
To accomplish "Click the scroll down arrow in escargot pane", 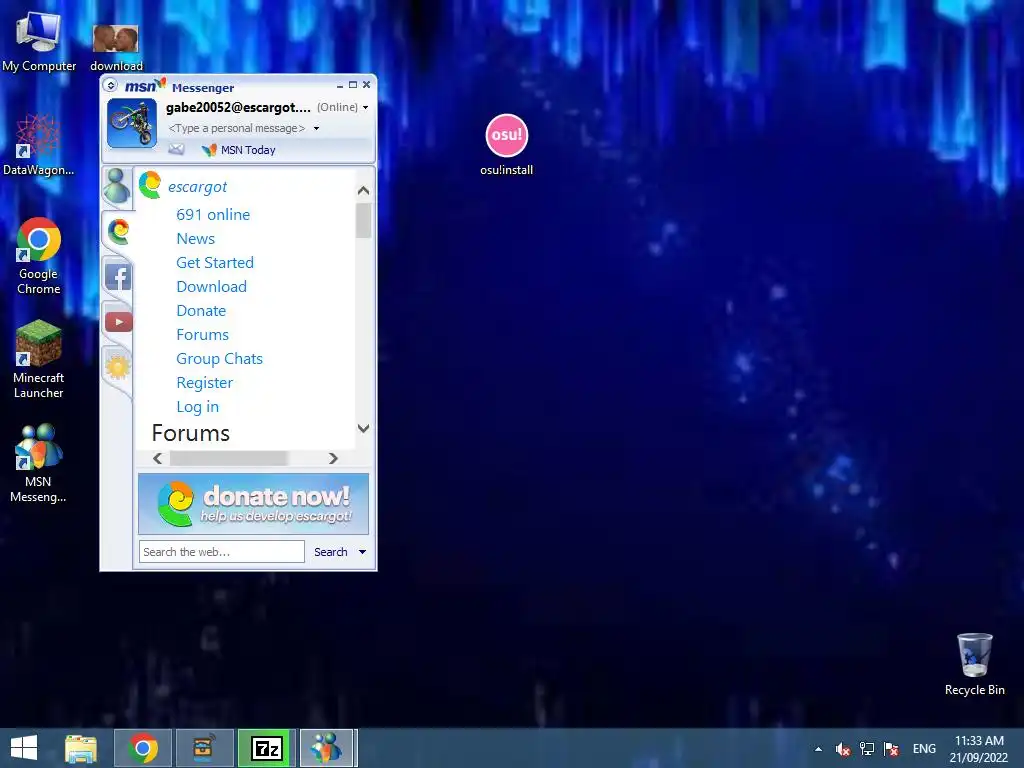I will (364, 428).
